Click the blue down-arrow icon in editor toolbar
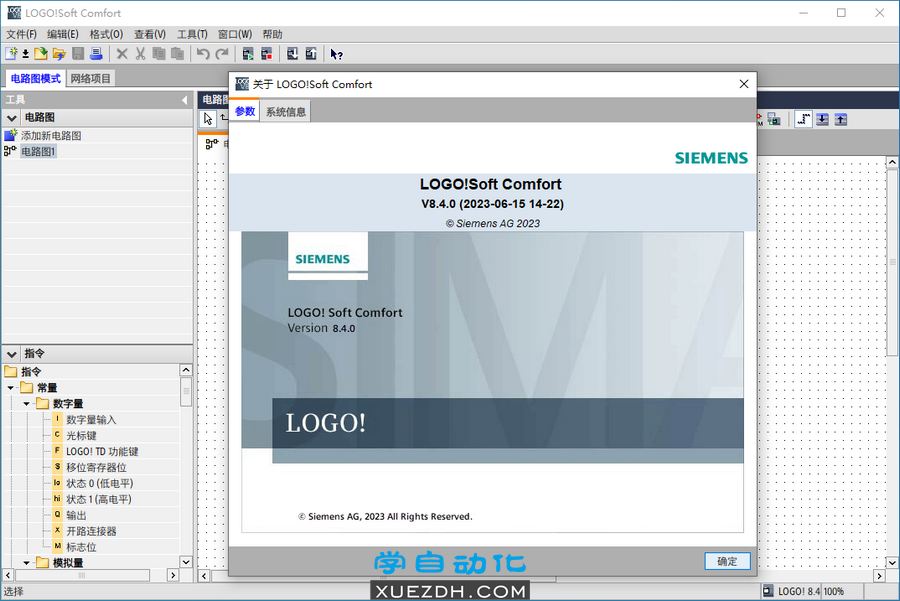Screen dimensions: 900x601 click(823, 119)
